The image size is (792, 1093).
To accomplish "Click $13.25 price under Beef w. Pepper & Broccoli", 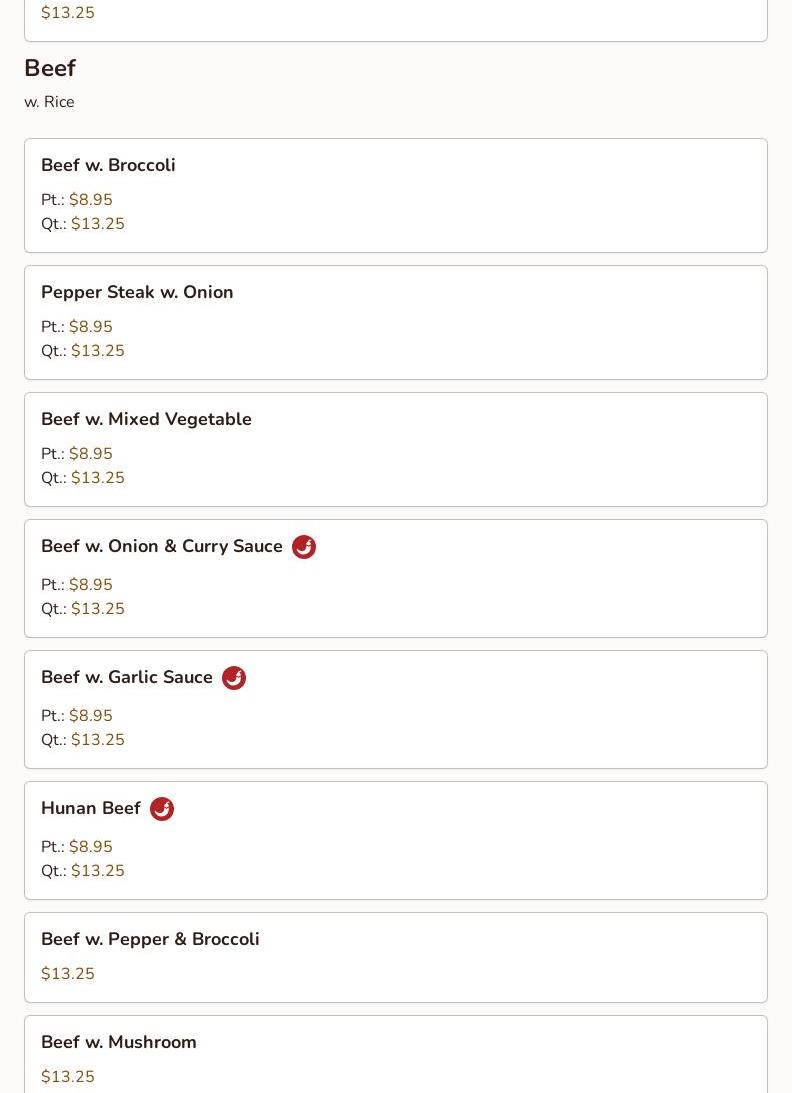I will point(68,974).
